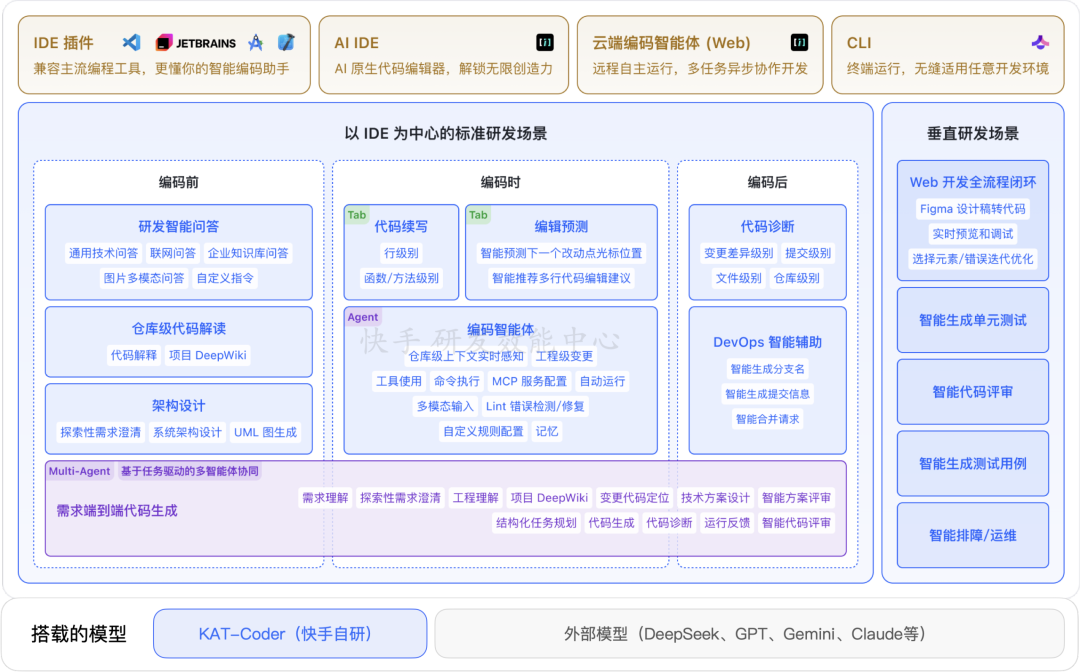The image size is (1080, 672).
Task: Click the last blue icon in IDE 插件 card
Action: (x=286, y=43)
